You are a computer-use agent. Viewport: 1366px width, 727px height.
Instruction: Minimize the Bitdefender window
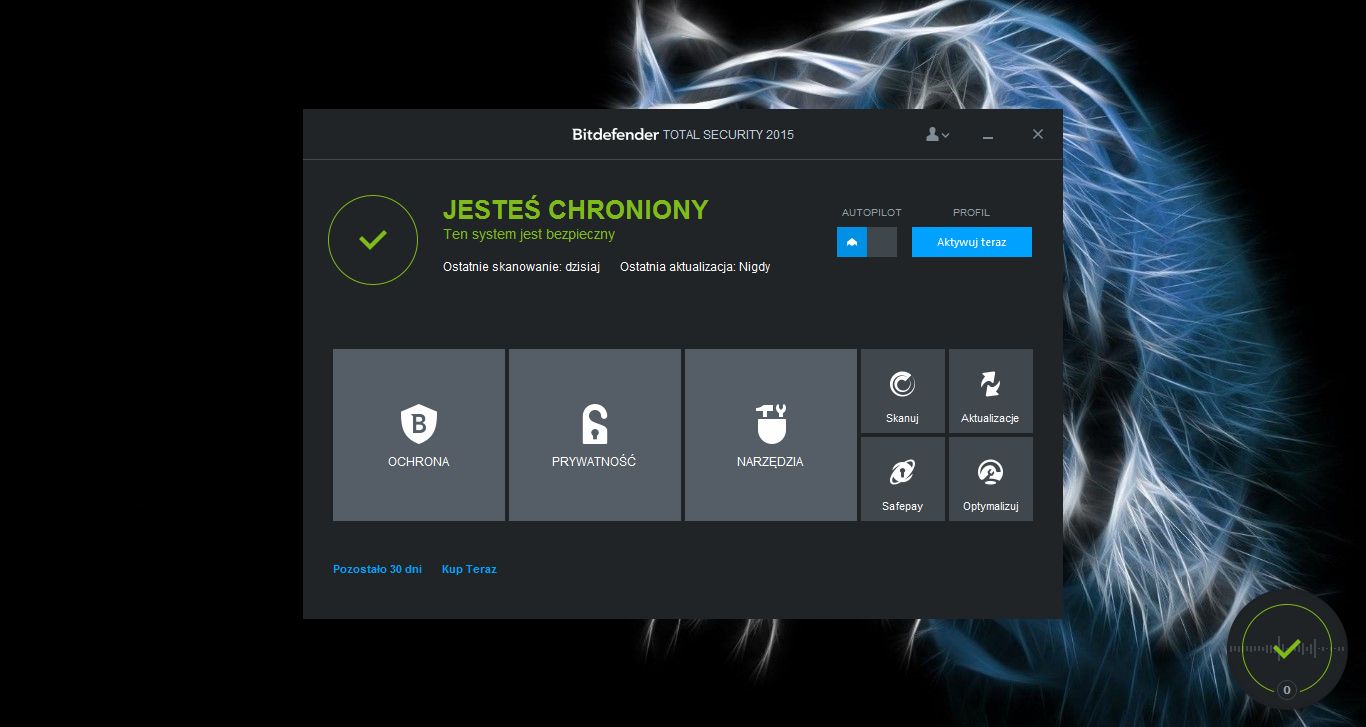(988, 135)
